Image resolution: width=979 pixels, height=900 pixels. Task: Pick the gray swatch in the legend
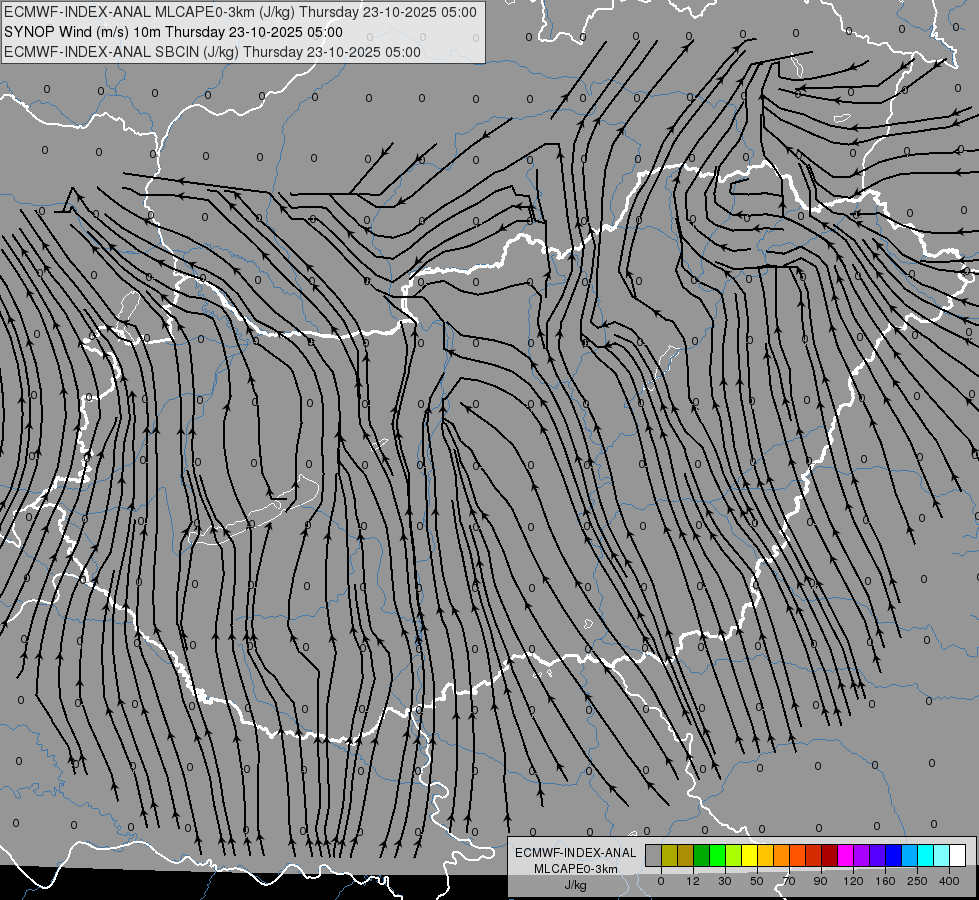pos(653,855)
